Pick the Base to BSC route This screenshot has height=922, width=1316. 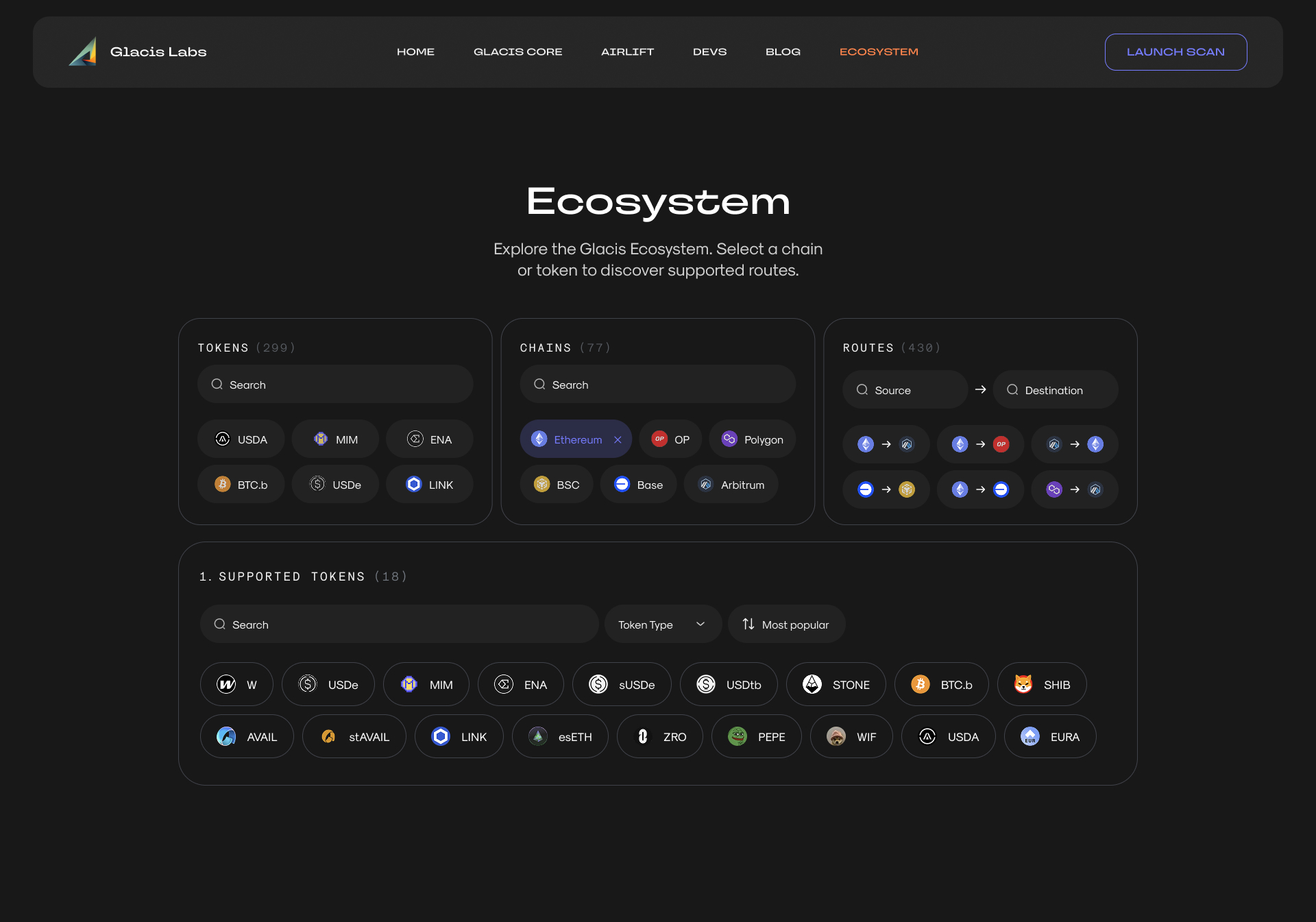click(x=886, y=489)
